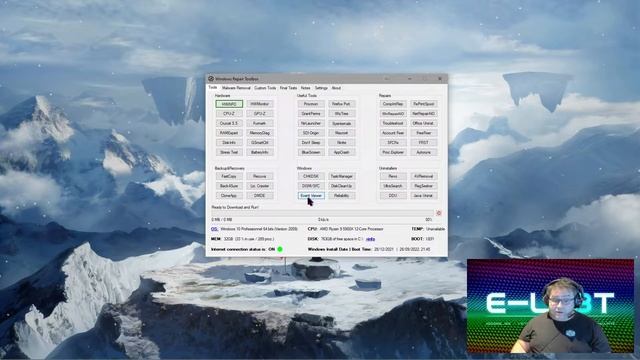Start the Stress Test tool

pyautogui.click(x=229, y=152)
